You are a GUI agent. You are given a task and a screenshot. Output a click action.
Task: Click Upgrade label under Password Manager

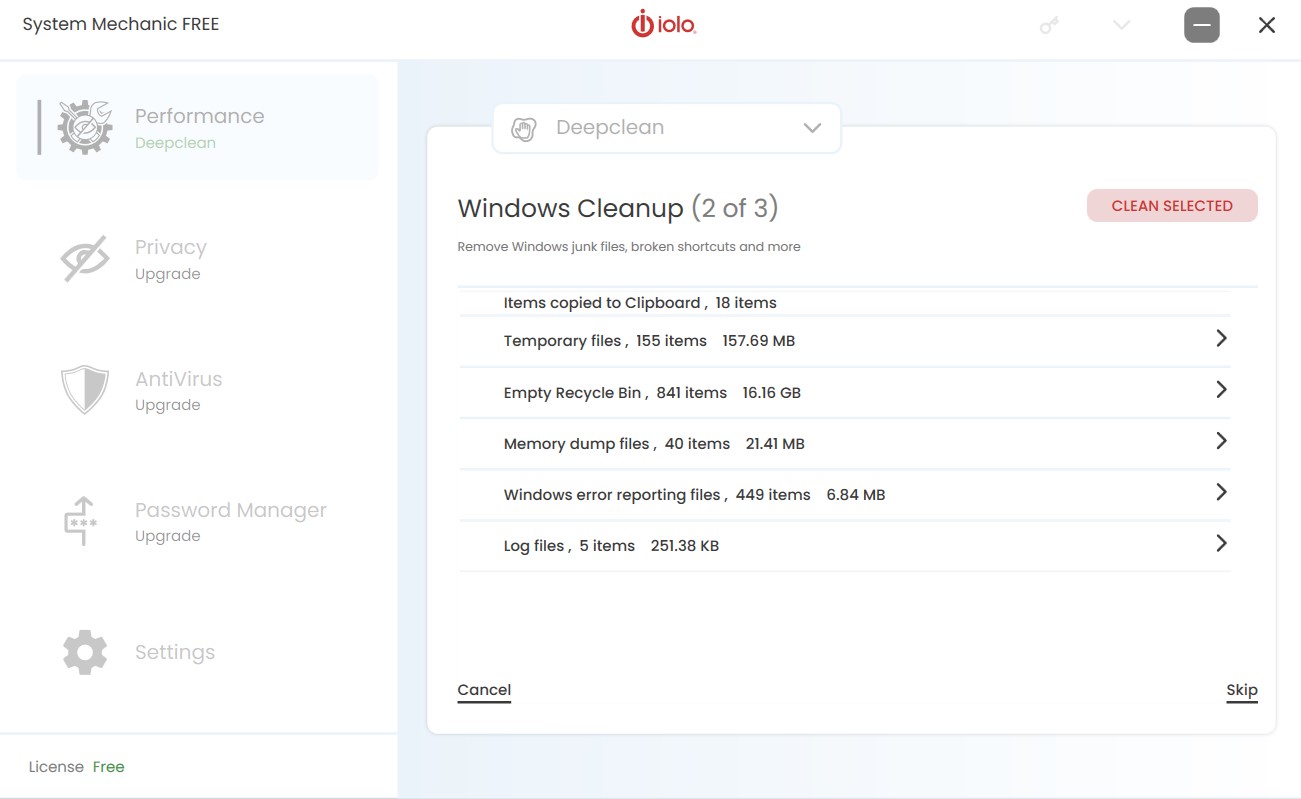tap(168, 536)
